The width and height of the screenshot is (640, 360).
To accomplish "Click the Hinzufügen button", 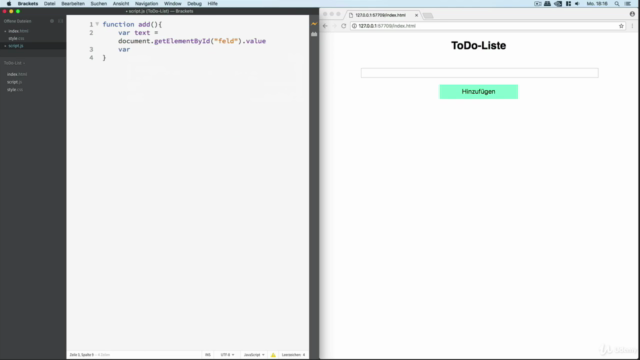I will coord(478,91).
